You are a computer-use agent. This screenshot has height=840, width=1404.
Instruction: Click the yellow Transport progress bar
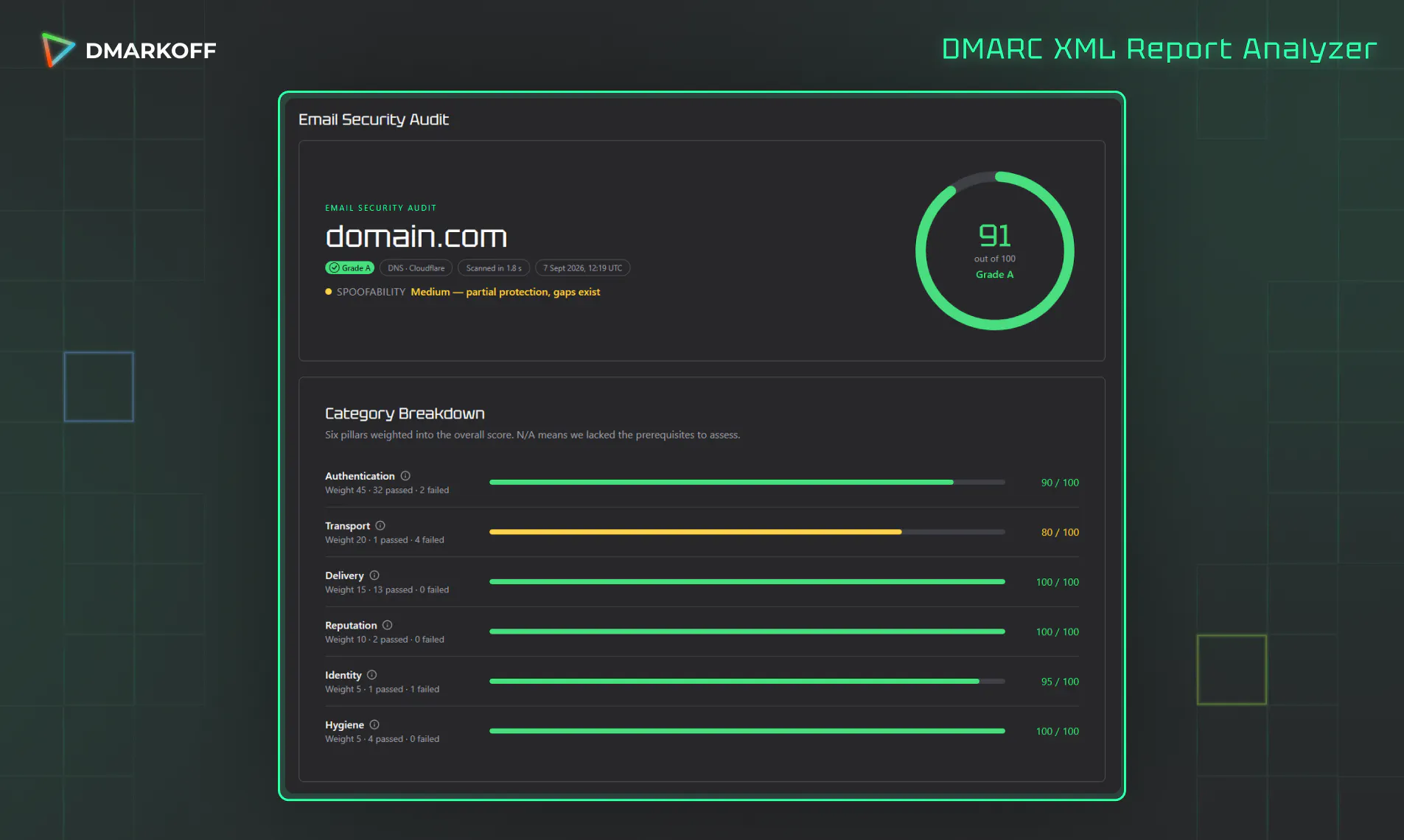(747, 532)
